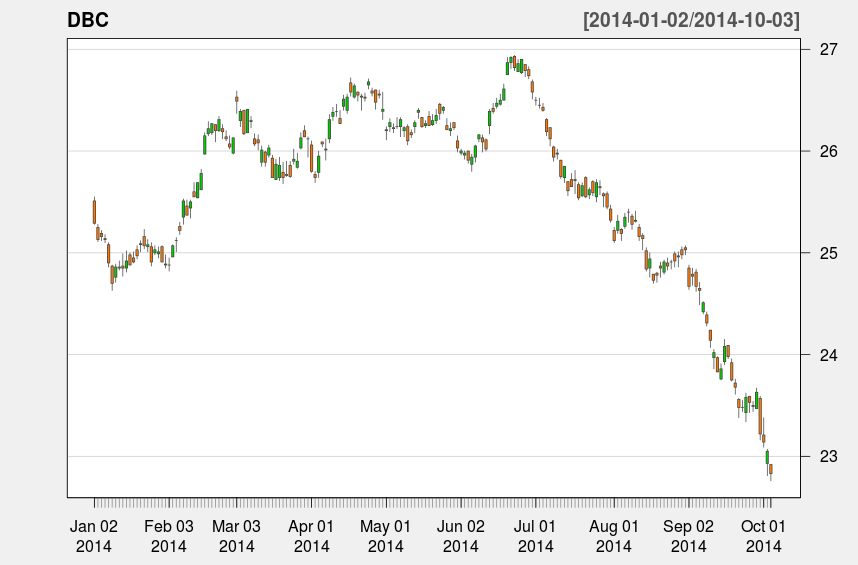Click the 27 price axis label
Image resolution: width=858 pixels, height=565 pixels.
tap(828, 49)
